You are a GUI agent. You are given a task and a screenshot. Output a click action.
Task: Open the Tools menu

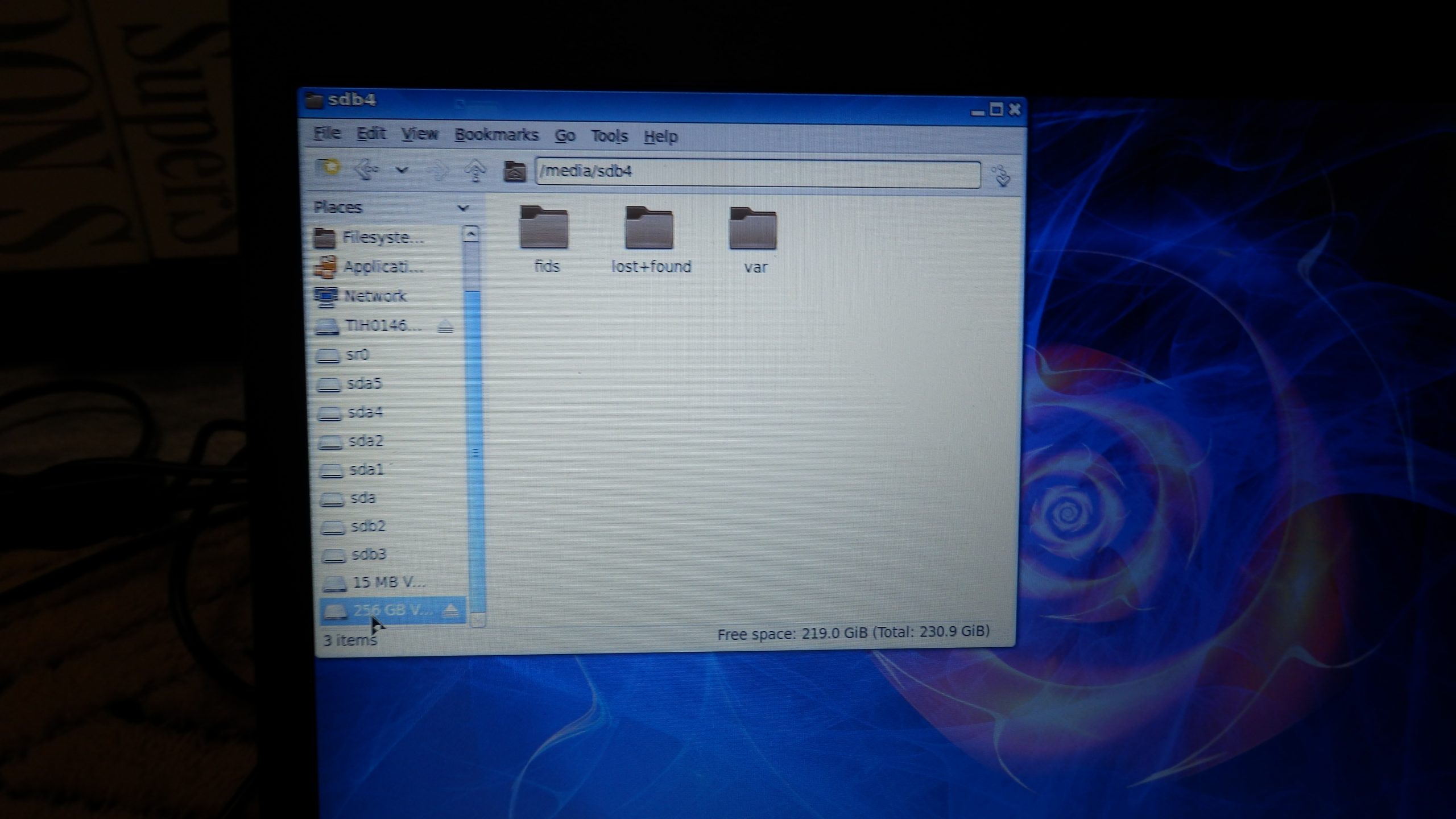tap(609, 136)
